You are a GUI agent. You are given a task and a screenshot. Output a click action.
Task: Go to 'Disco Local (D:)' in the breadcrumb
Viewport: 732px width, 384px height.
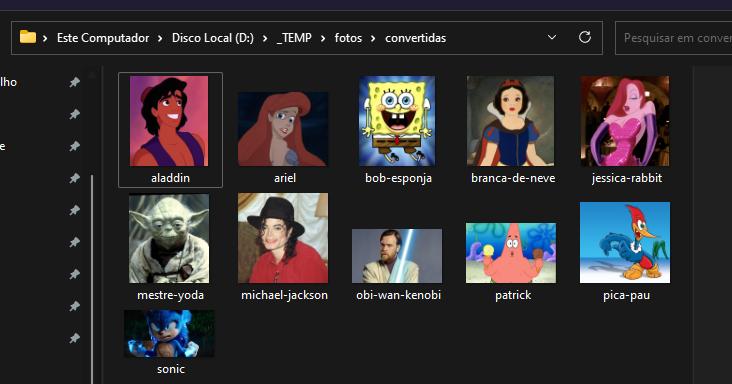213,38
